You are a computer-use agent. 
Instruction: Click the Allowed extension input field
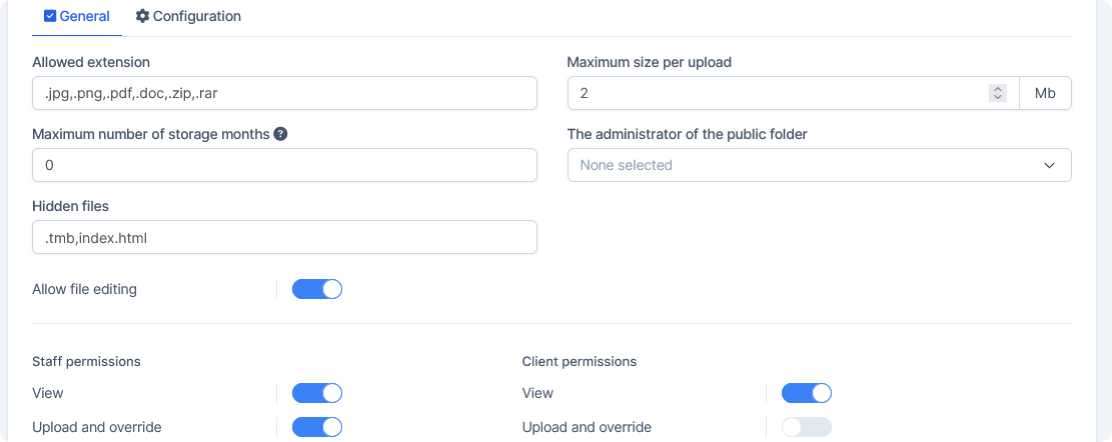(284, 93)
